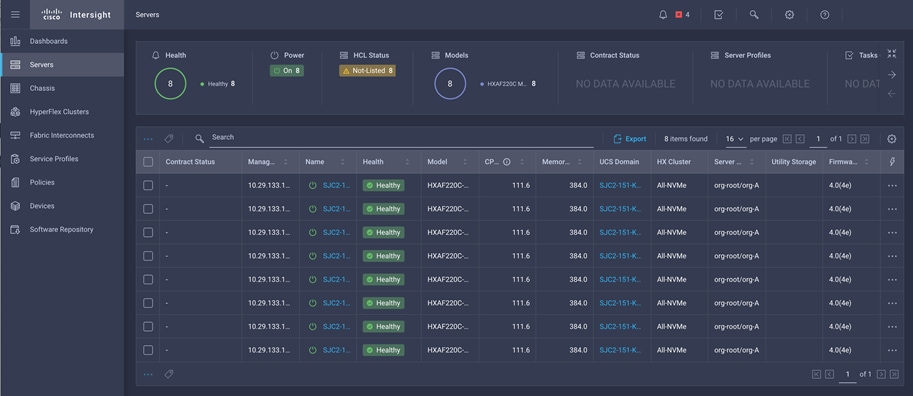Select the seventh server row checkbox
The width and height of the screenshot is (913, 396).
point(148,327)
